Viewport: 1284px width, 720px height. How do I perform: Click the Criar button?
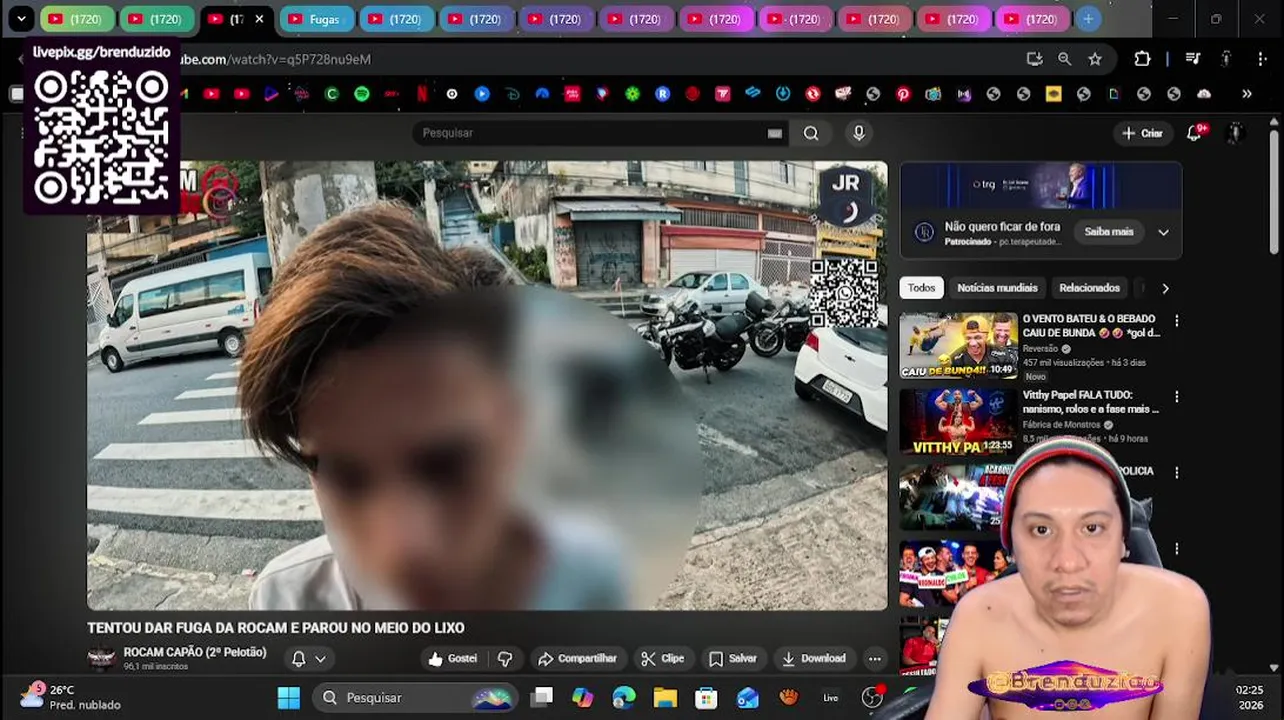[1142, 133]
